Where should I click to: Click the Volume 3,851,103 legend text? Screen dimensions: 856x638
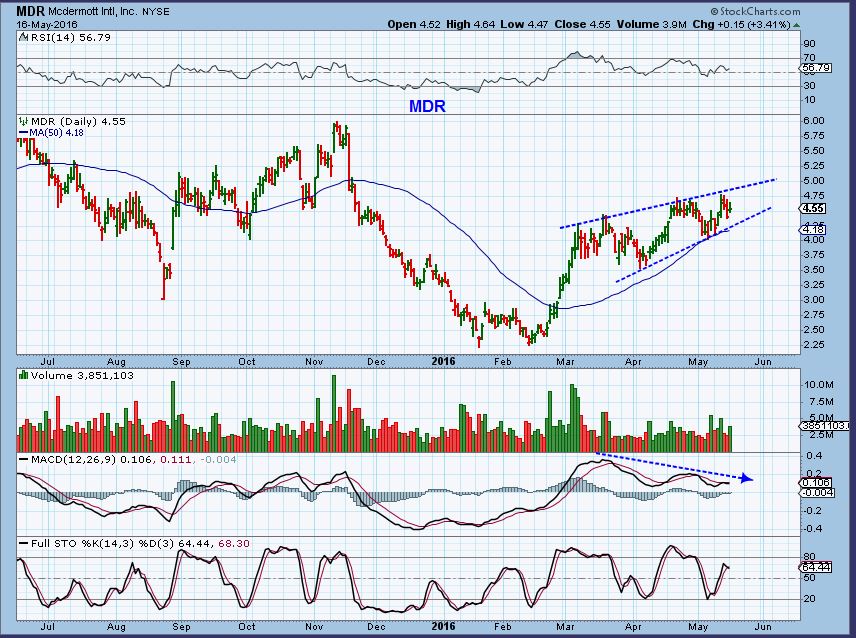coord(82,375)
